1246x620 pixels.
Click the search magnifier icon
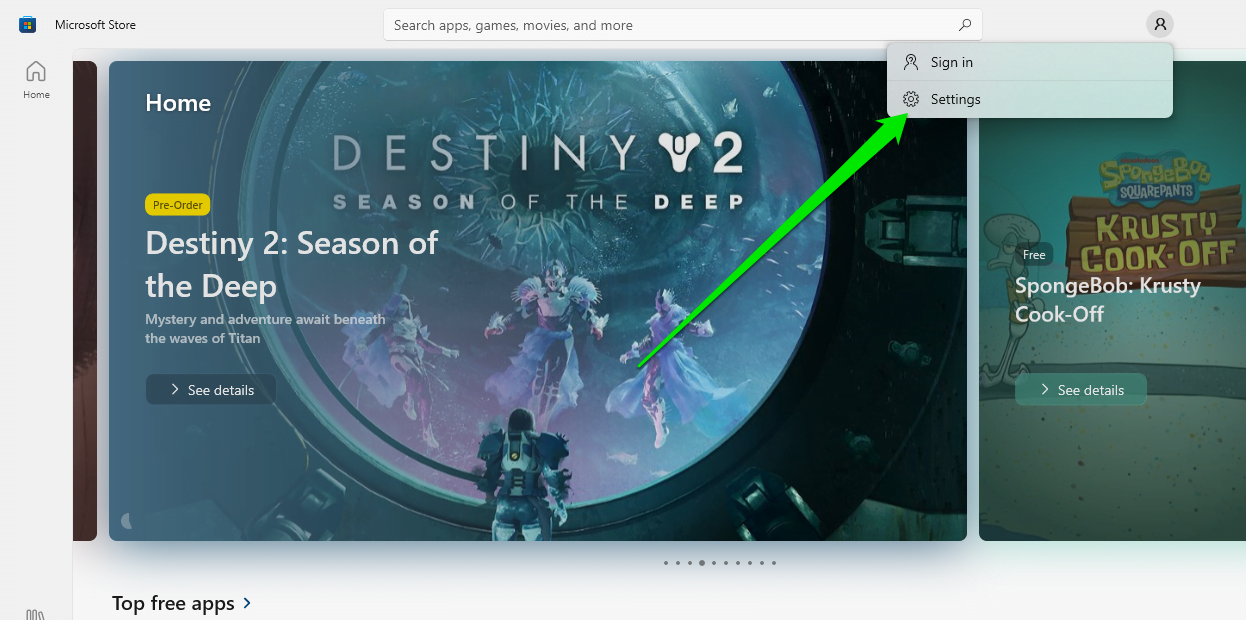965,25
